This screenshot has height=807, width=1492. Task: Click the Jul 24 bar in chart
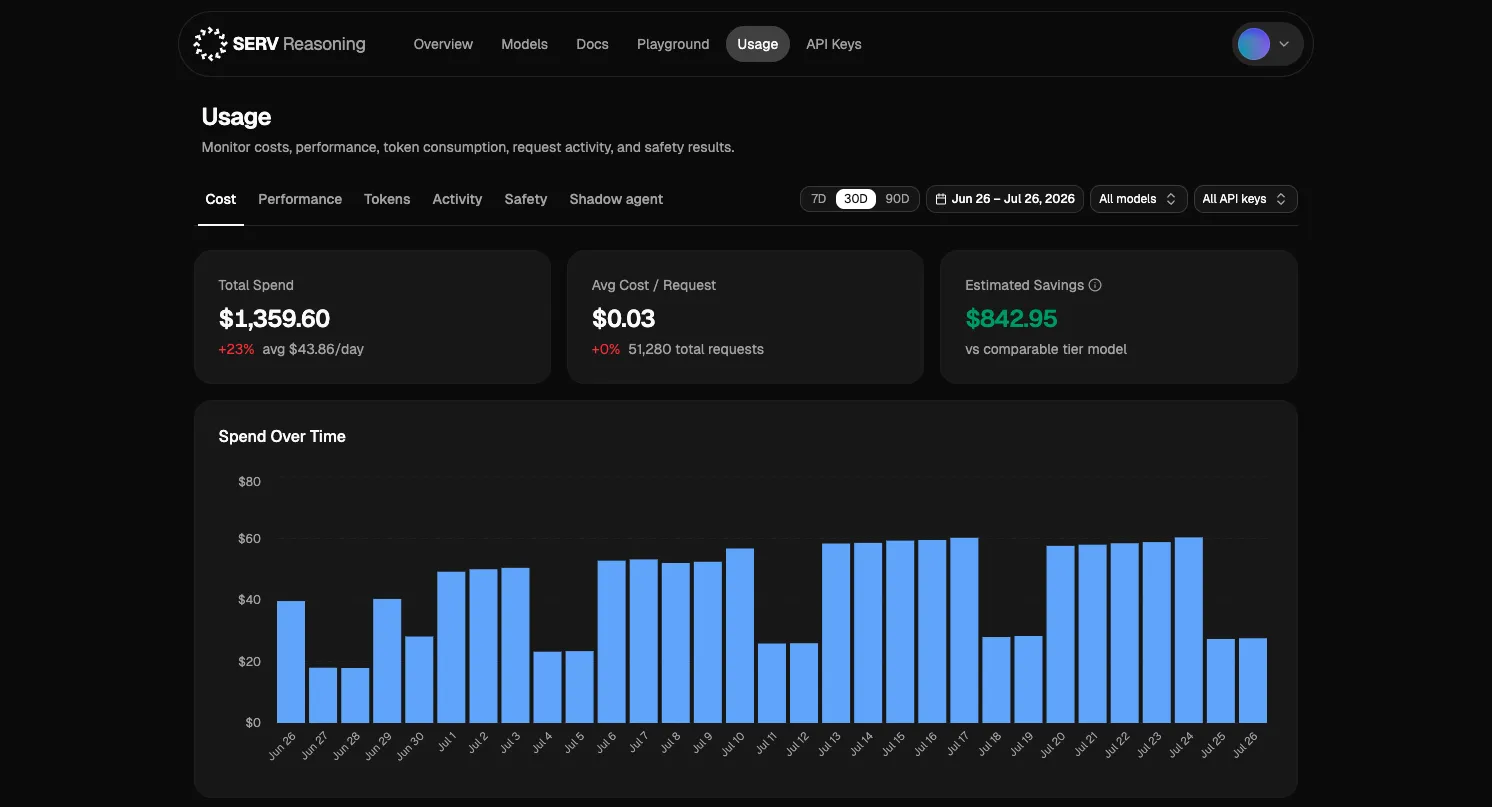[1188, 630]
